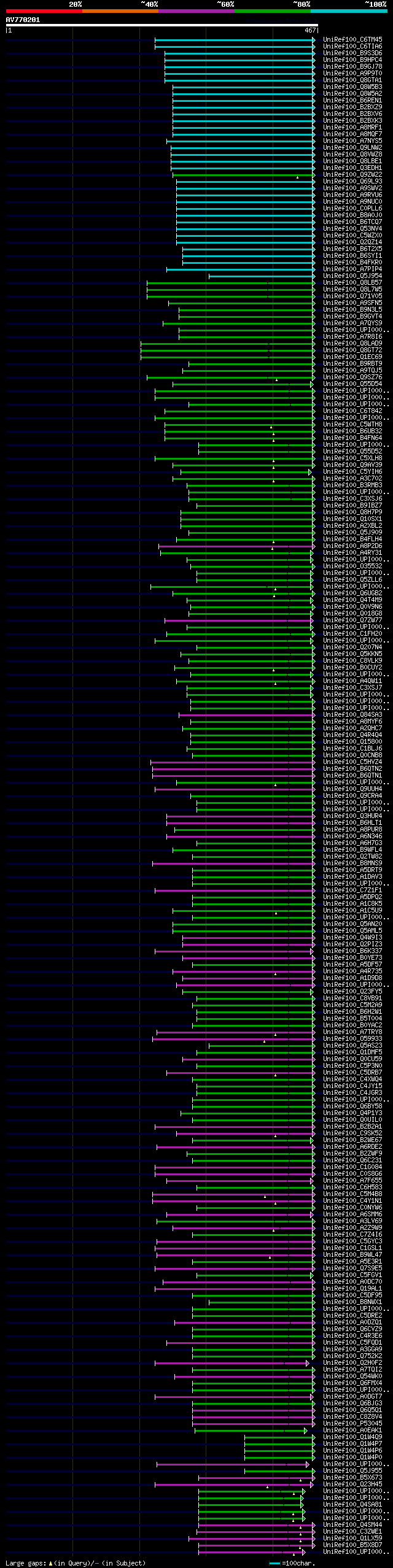The image size is (393, 1568).
Task: Select the UniRef100_Q3HUR4 label
Action: [352, 816]
